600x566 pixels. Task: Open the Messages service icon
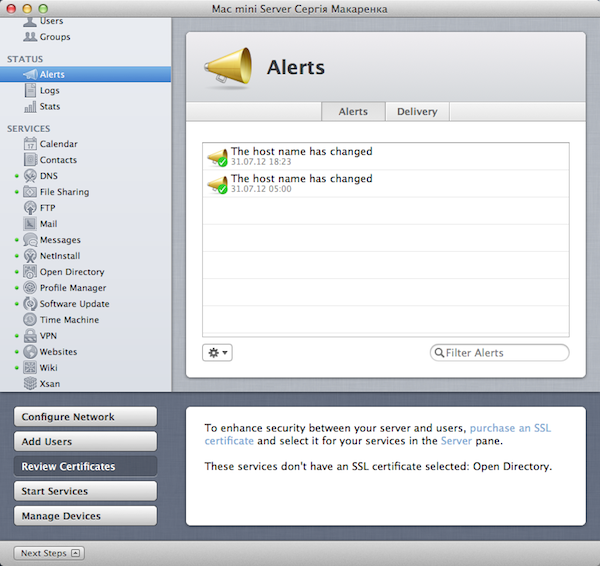[30, 240]
